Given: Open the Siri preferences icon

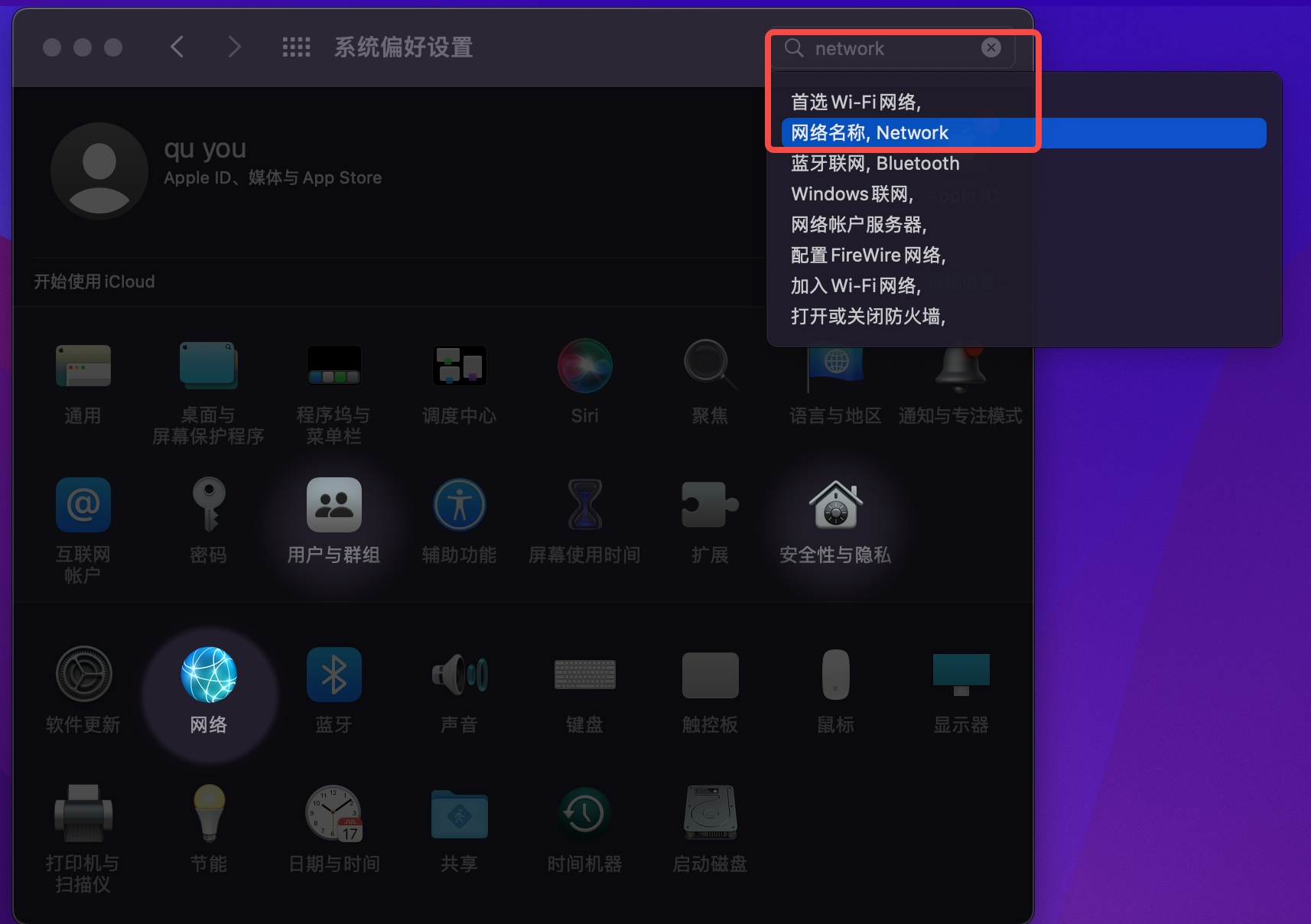Looking at the screenshot, I should (584, 366).
